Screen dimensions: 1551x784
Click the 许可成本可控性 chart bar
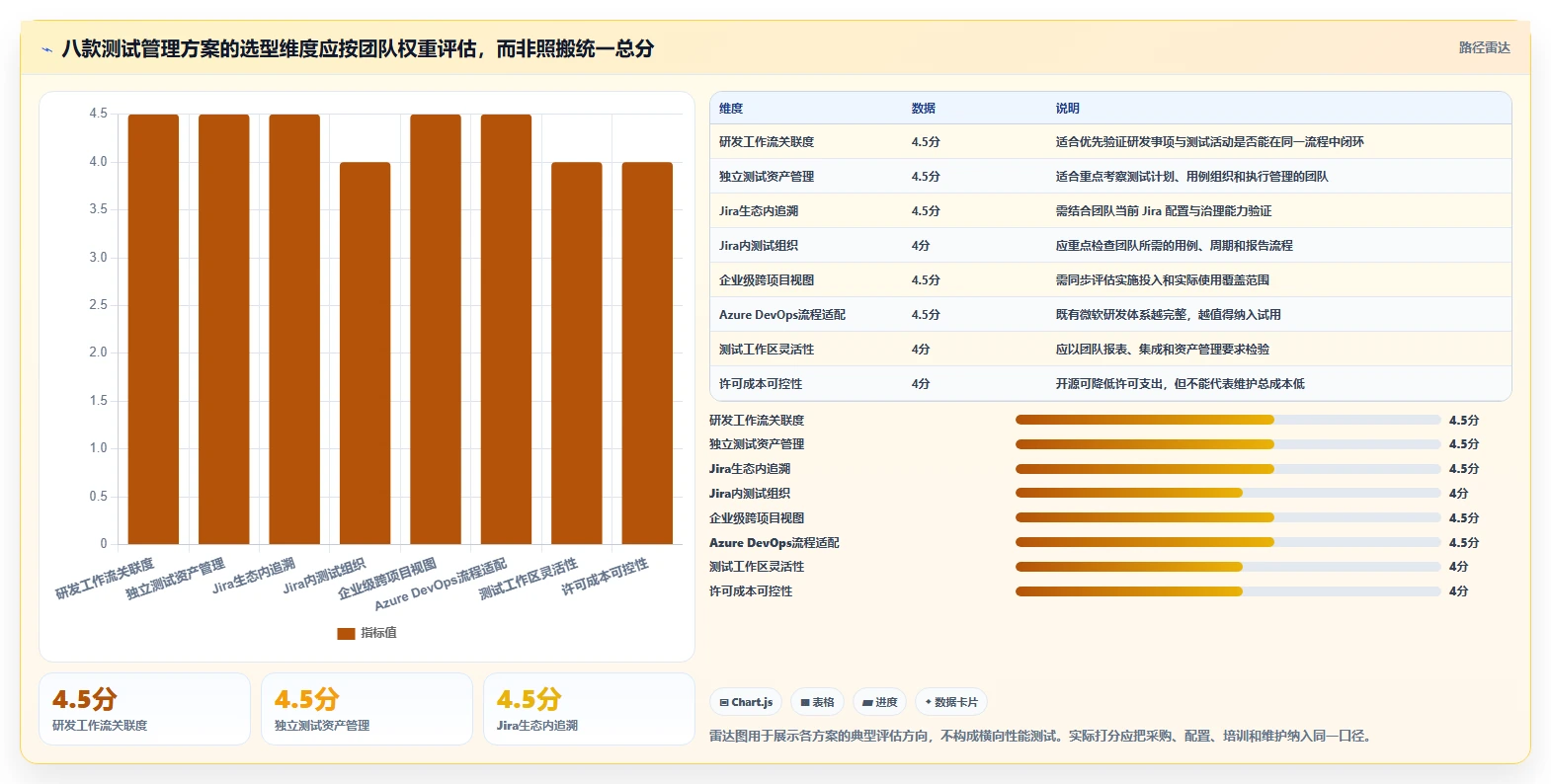(x=647, y=353)
